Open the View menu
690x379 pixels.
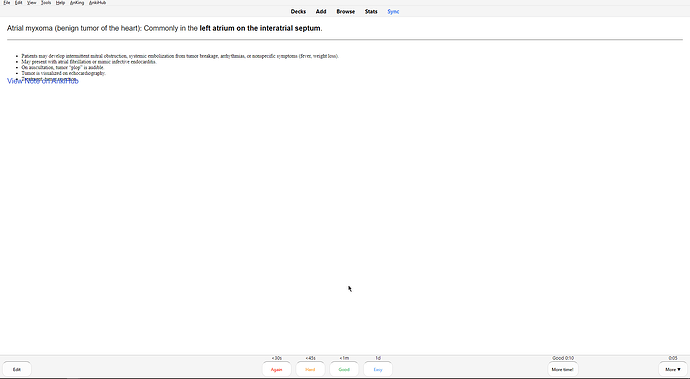[x=32, y=3]
